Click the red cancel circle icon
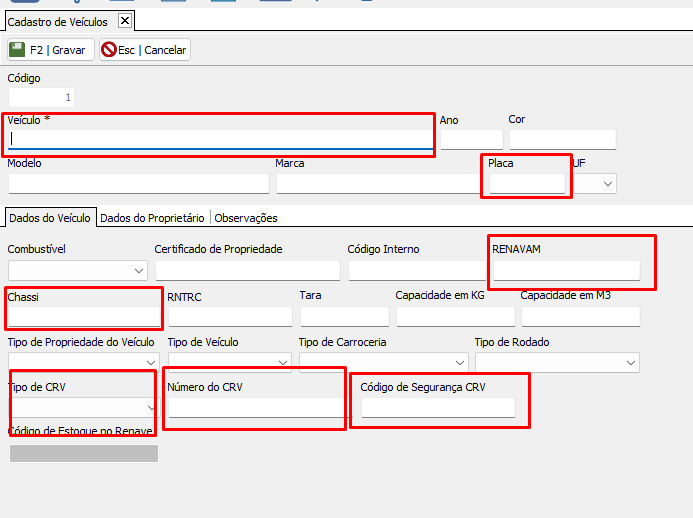693x518 pixels. coord(108,50)
